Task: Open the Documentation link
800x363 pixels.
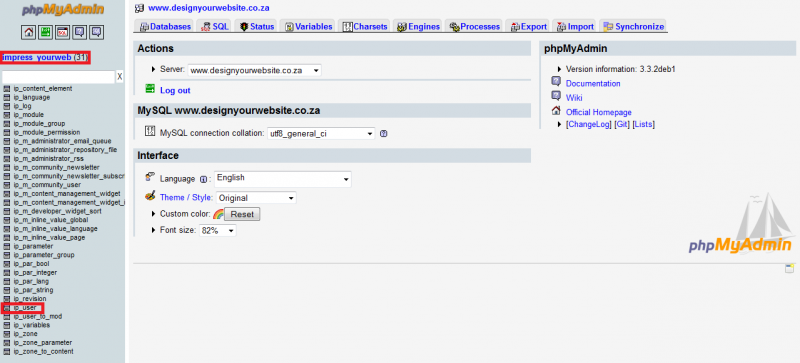Action: coord(593,83)
